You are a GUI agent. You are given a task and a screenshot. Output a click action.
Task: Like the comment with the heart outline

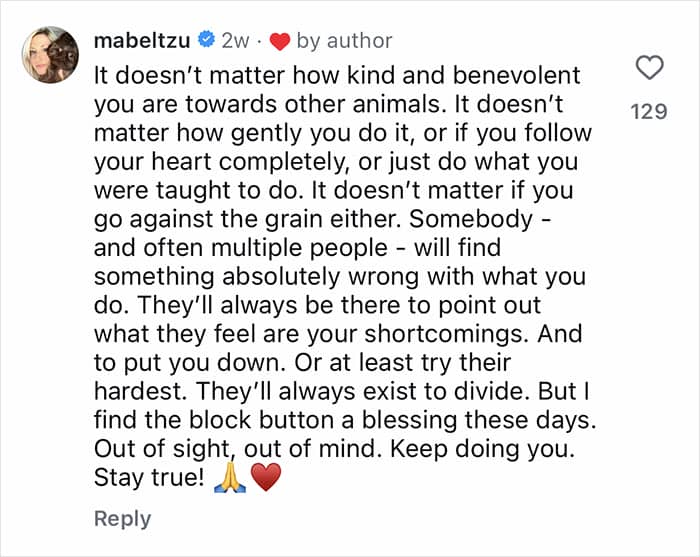pyautogui.click(x=649, y=68)
